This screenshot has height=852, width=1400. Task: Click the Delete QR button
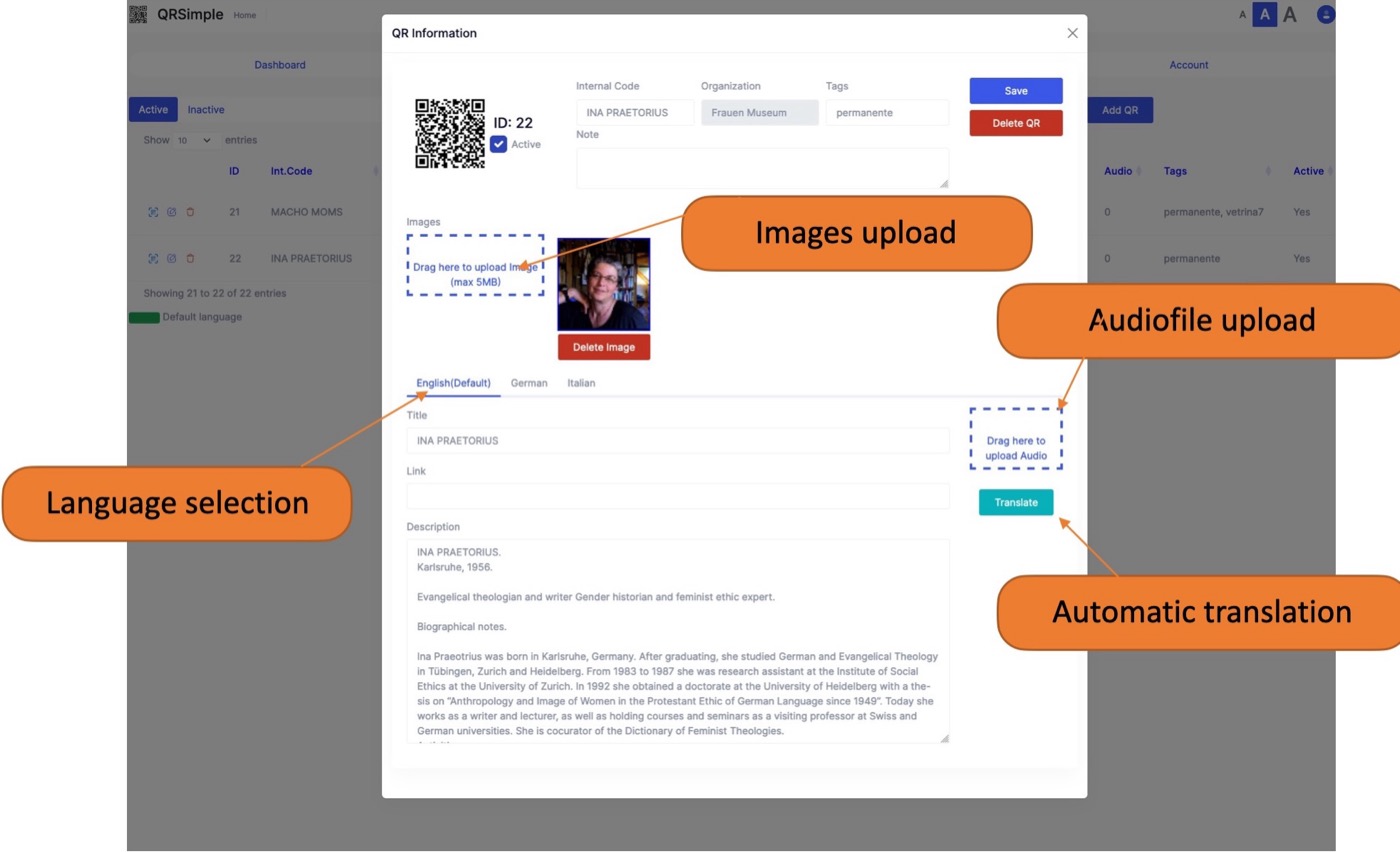[x=1016, y=123]
